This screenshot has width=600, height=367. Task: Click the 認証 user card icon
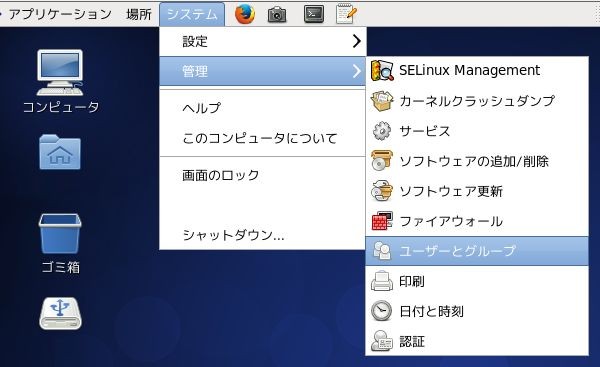point(382,341)
